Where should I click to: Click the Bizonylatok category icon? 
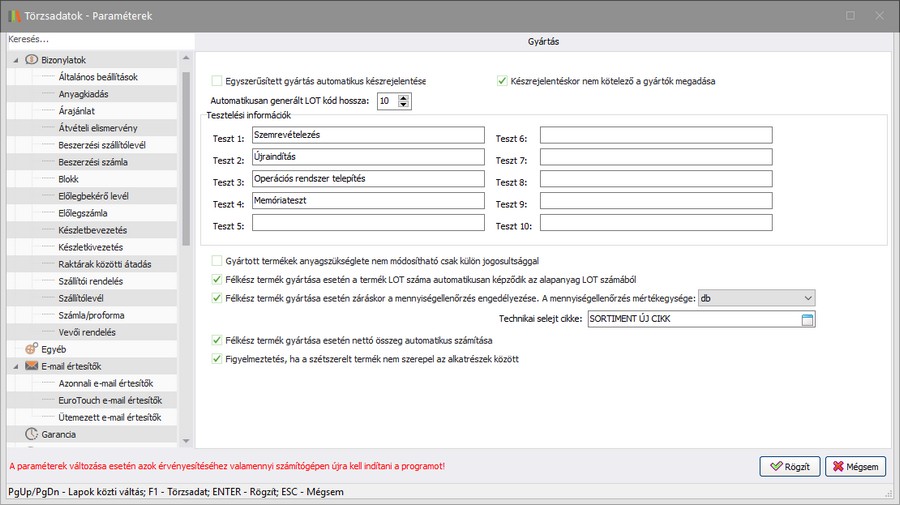pyautogui.click(x=32, y=60)
